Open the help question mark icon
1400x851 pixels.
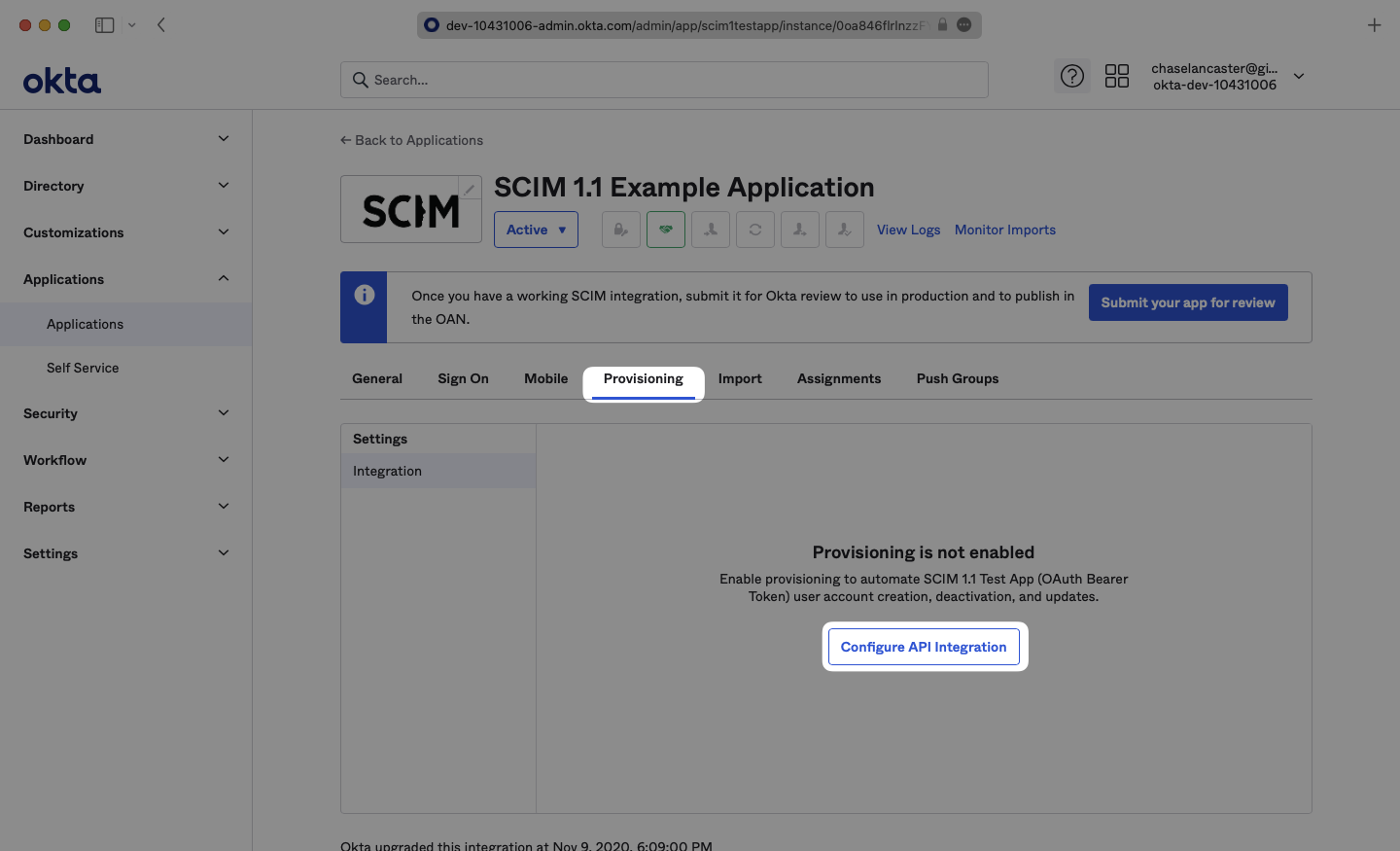click(x=1071, y=76)
